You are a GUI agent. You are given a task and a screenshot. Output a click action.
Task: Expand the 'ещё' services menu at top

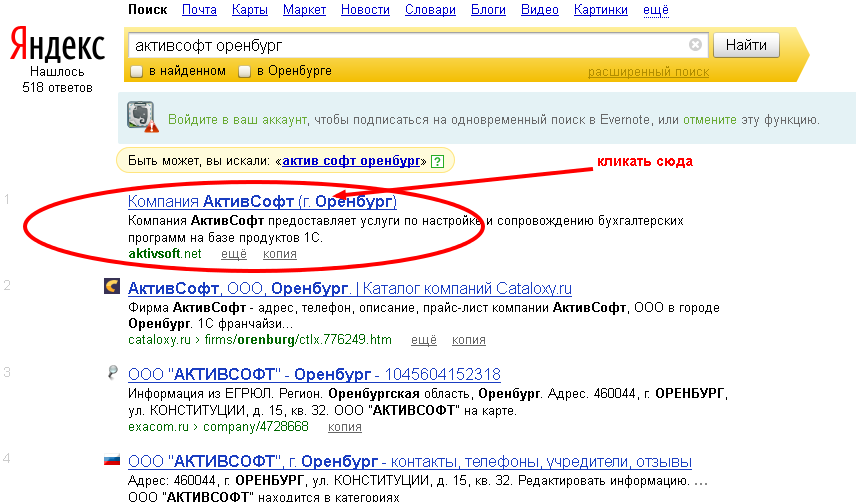point(656,10)
